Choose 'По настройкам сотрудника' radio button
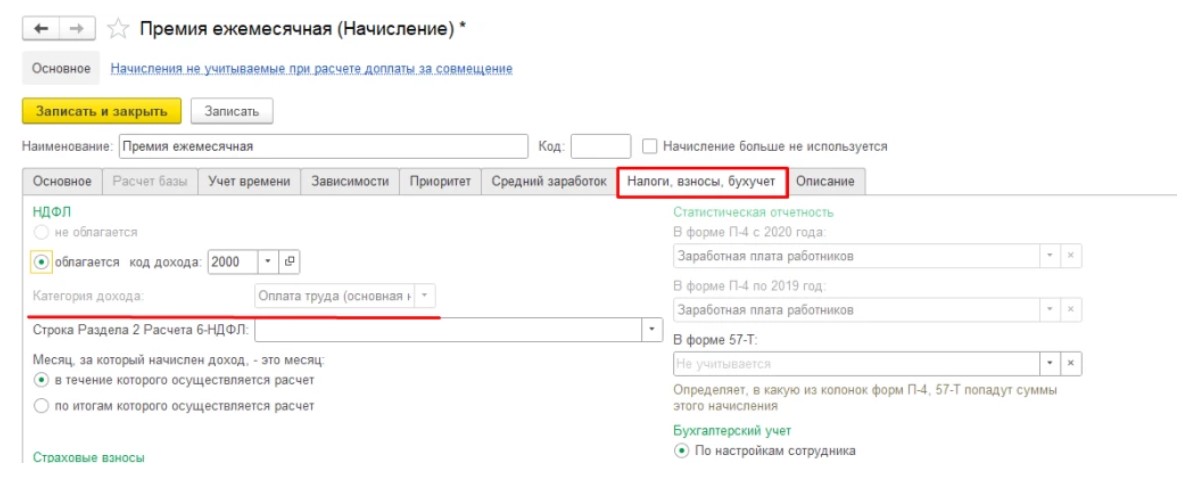Image resolution: width=1183 pixels, height=485 pixels. 682,451
